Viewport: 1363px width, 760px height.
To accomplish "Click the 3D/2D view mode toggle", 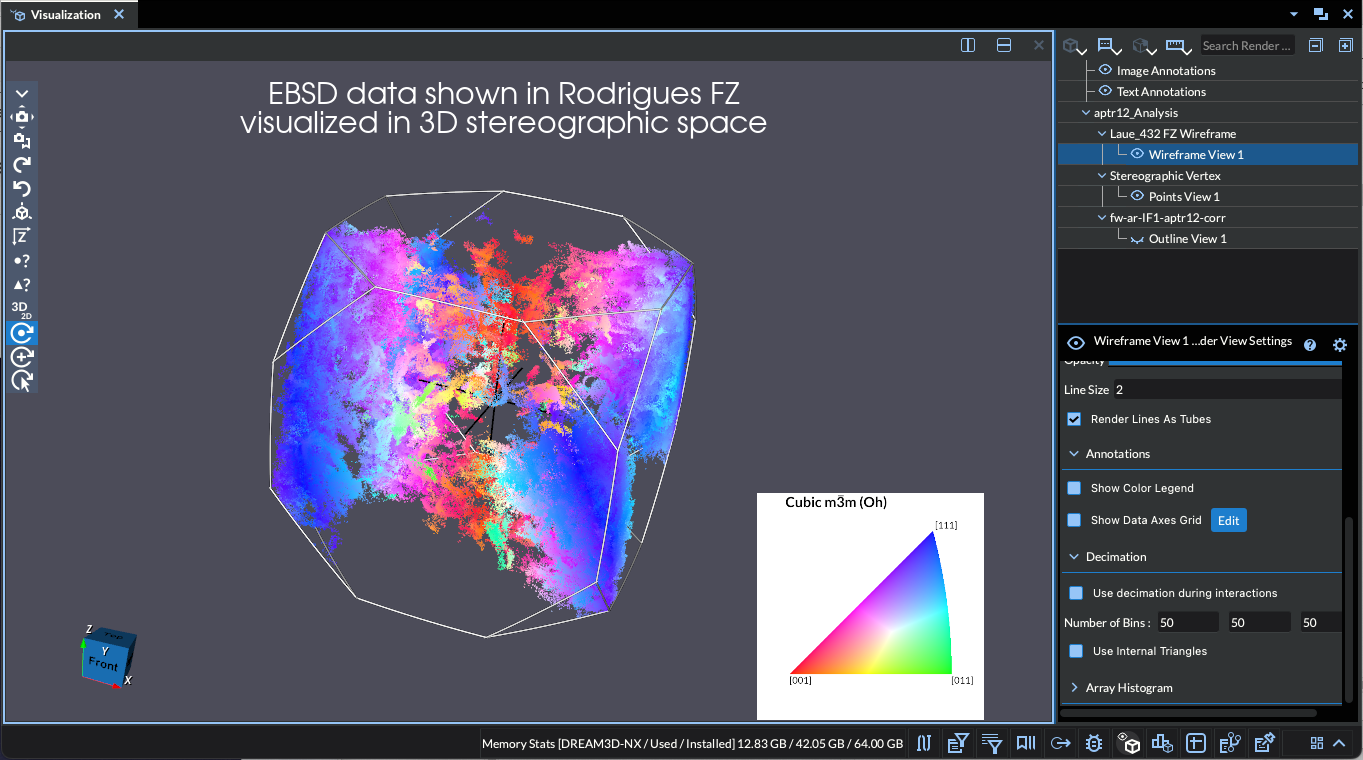I will pos(21,309).
